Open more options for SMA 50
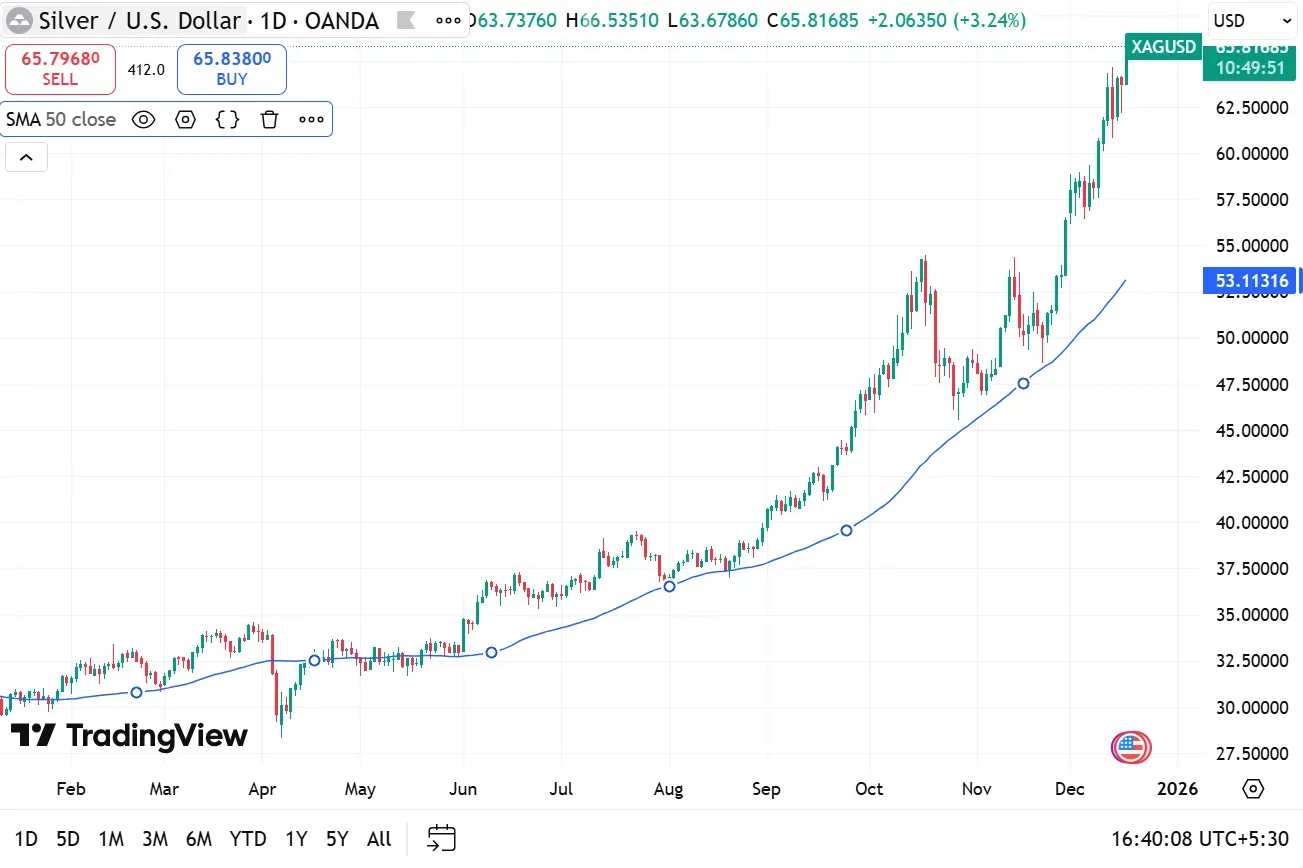Image resolution: width=1303 pixels, height=868 pixels. (x=311, y=119)
